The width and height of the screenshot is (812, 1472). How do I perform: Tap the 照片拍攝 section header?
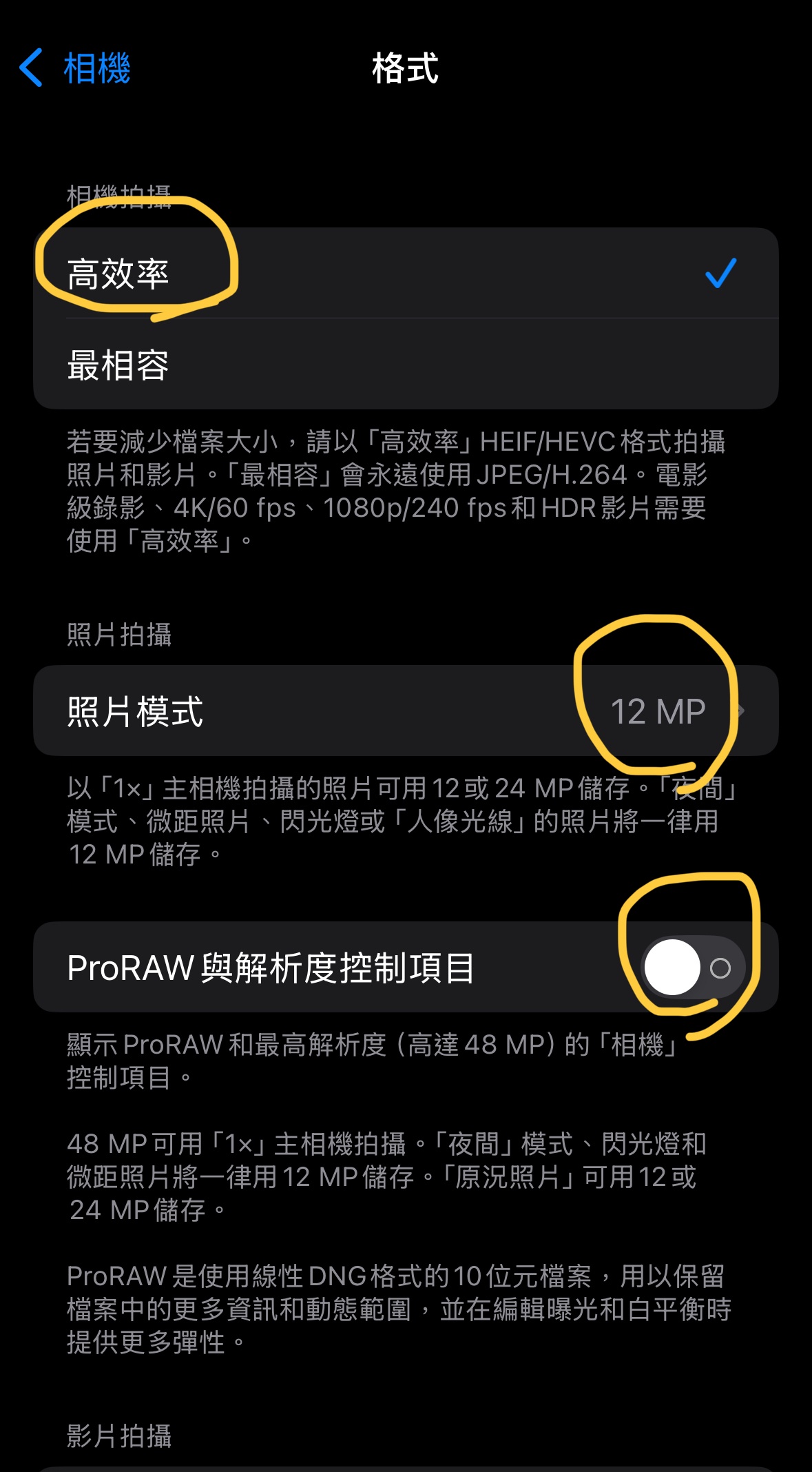[x=118, y=634]
